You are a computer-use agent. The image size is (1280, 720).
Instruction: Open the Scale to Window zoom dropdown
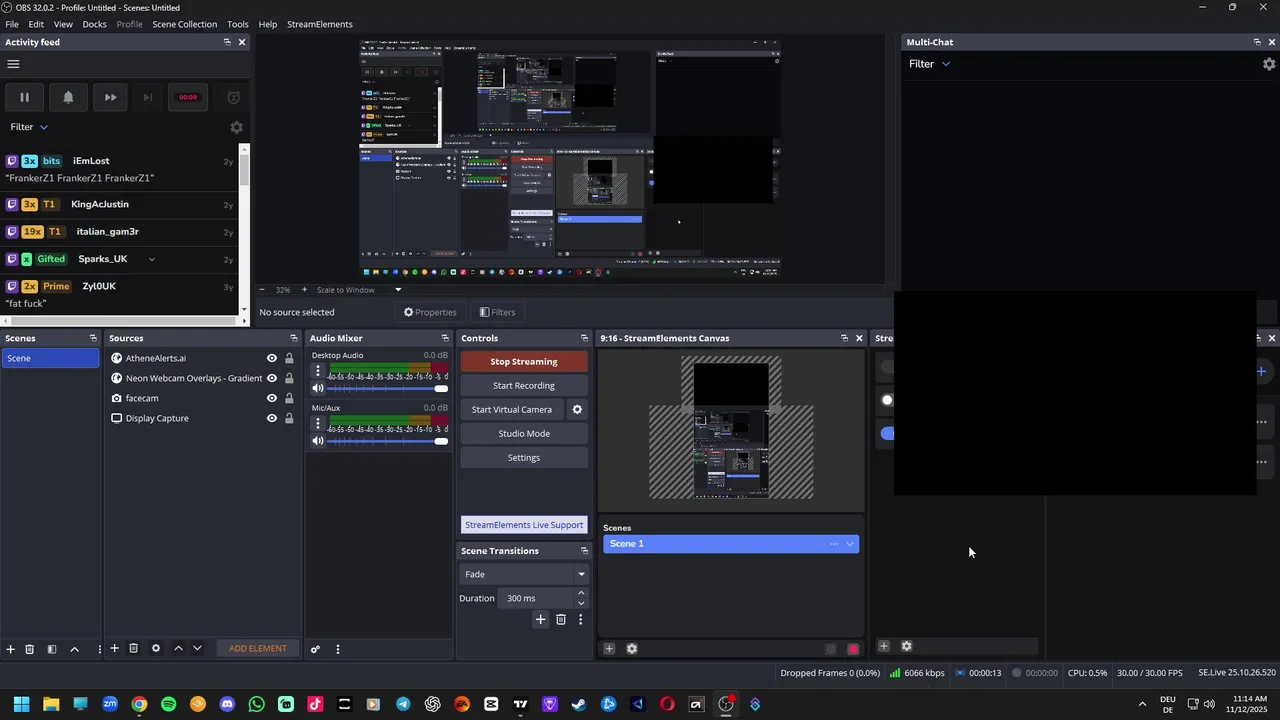click(x=358, y=290)
